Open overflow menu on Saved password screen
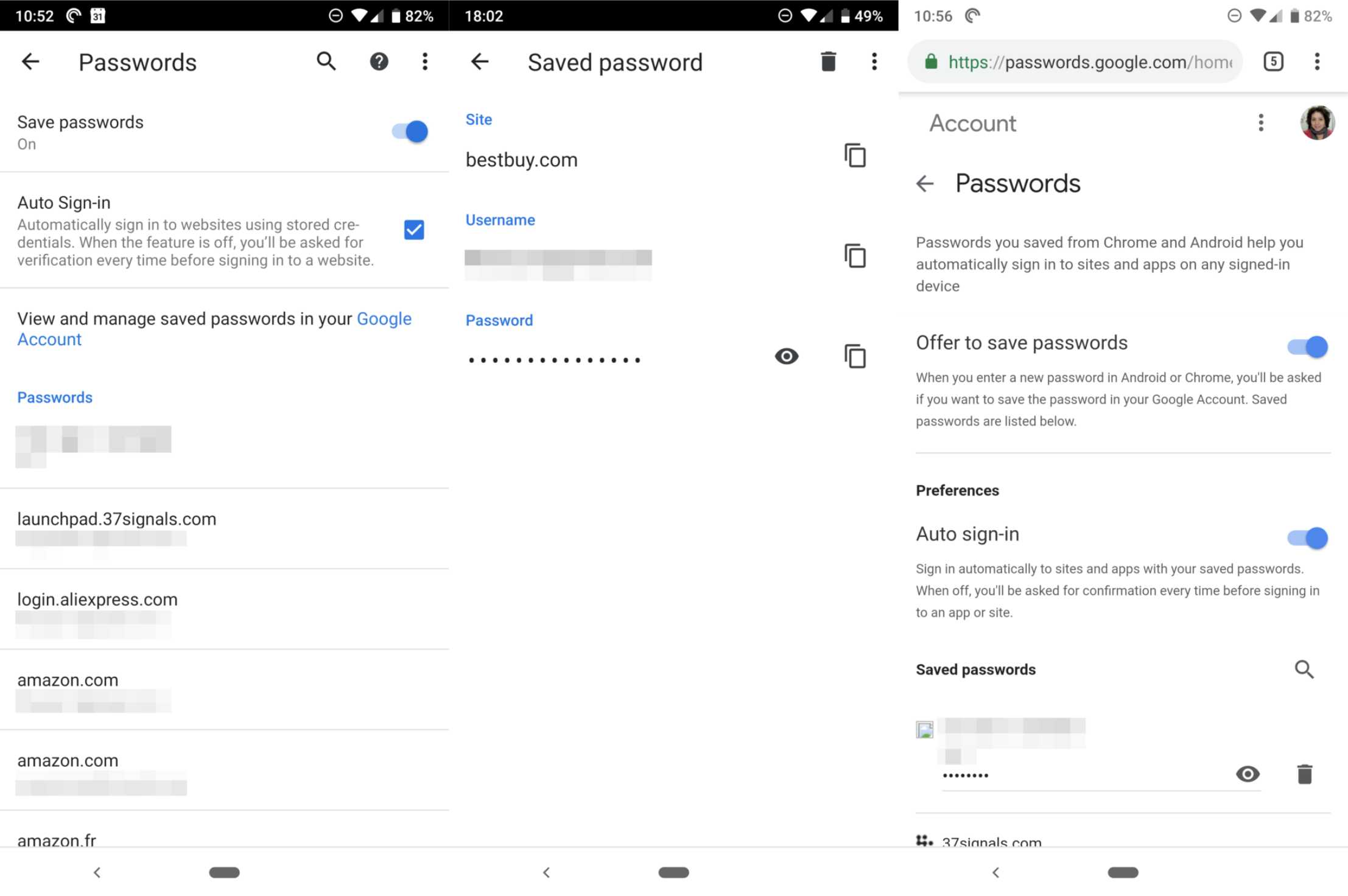Image resolution: width=1348 pixels, height=896 pixels. [874, 61]
